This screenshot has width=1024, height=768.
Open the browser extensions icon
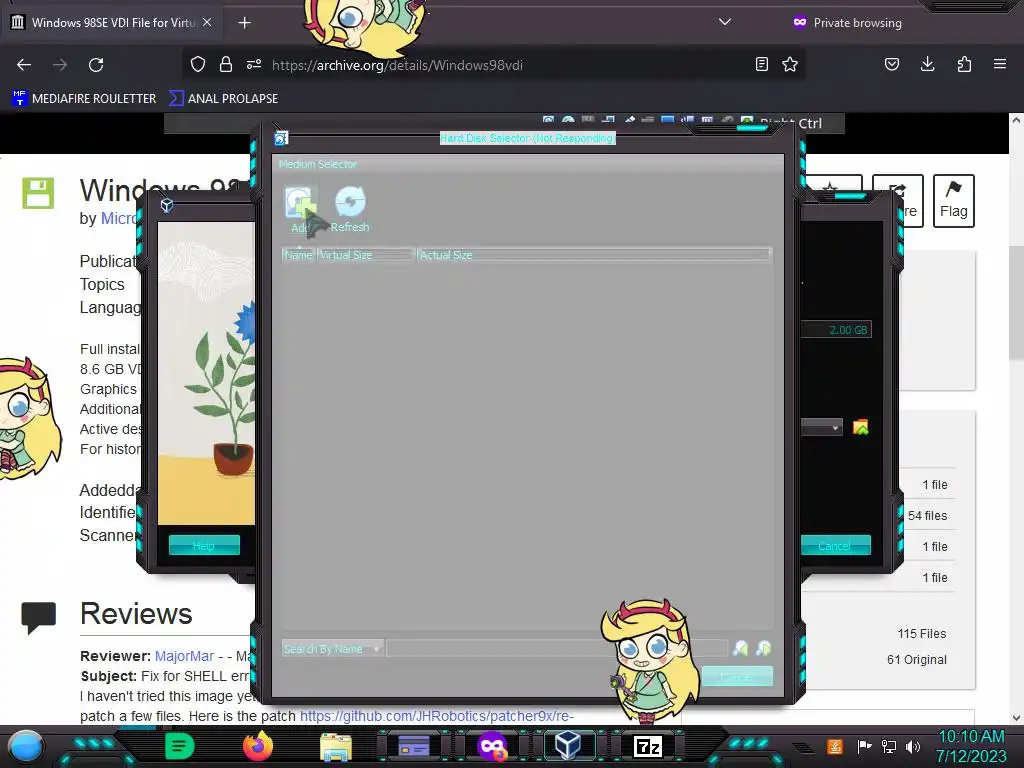[x=964, y=64]
